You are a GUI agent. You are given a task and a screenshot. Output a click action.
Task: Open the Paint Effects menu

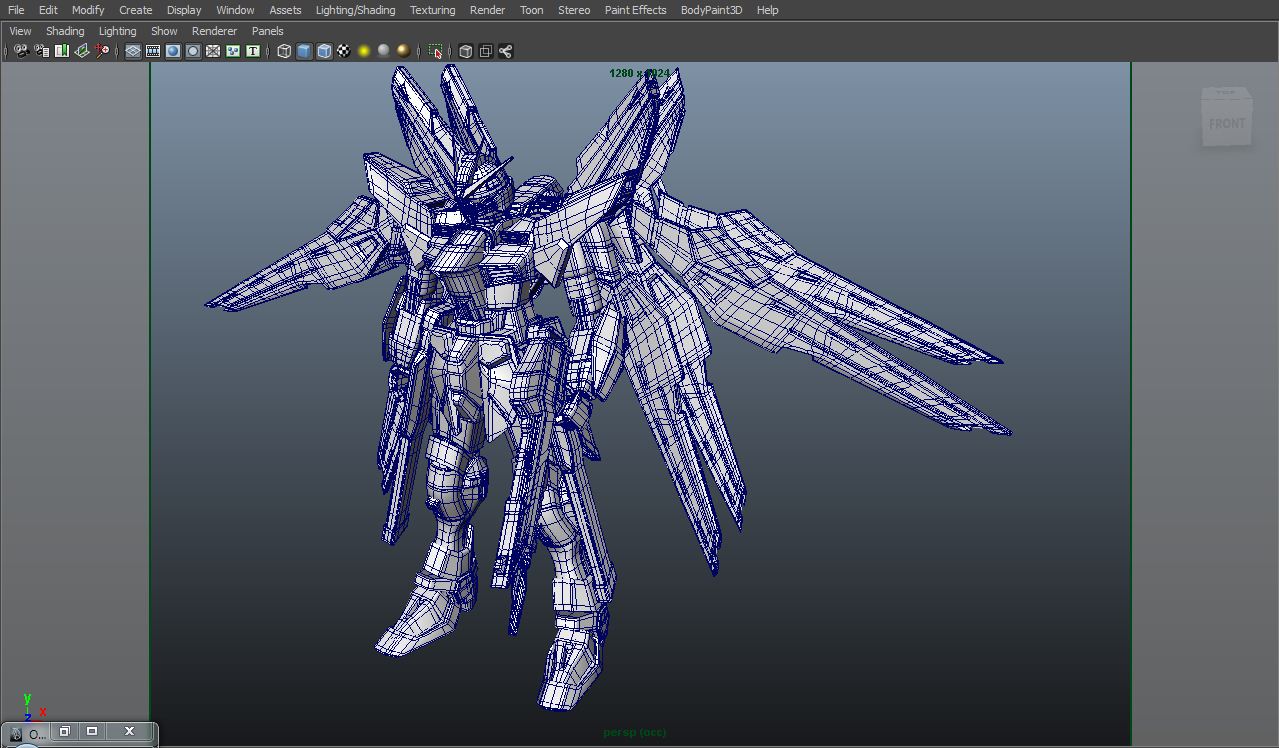click(635, 10)
